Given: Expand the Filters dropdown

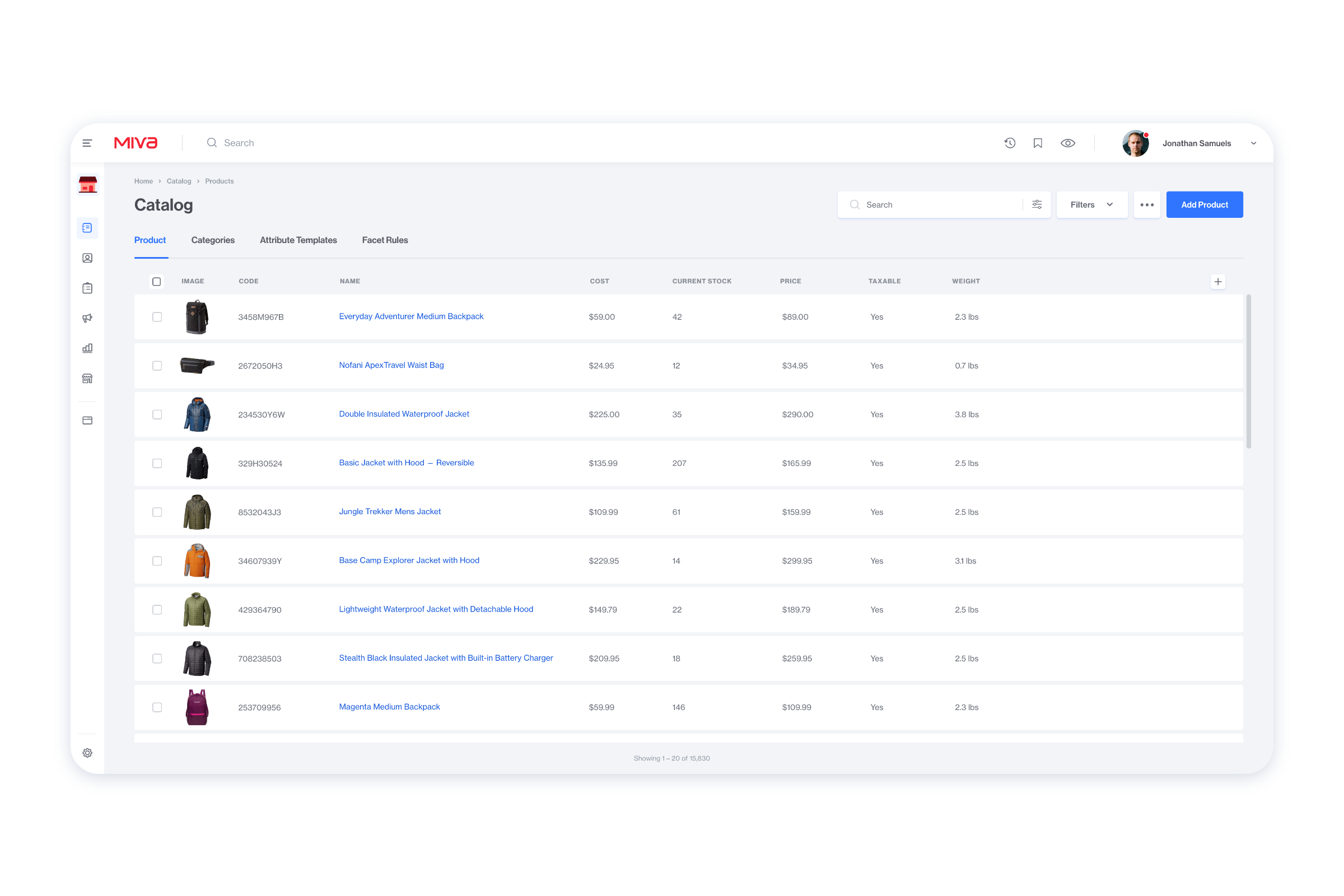Looking at the screenshot, I should click(1091, 204).
